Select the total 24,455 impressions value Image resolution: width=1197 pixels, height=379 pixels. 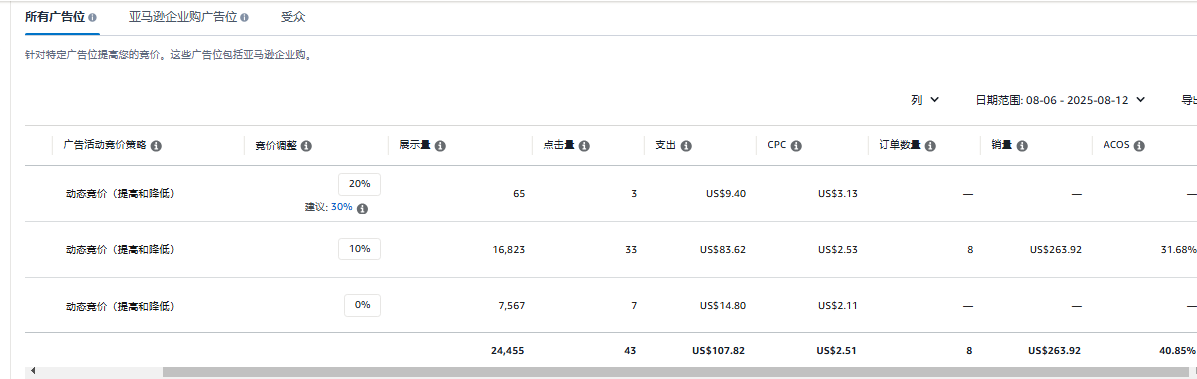(508, 351)
